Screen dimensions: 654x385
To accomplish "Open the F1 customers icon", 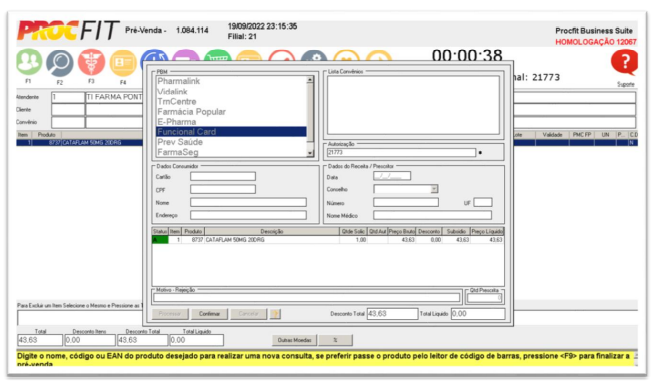I will [29, 62].
